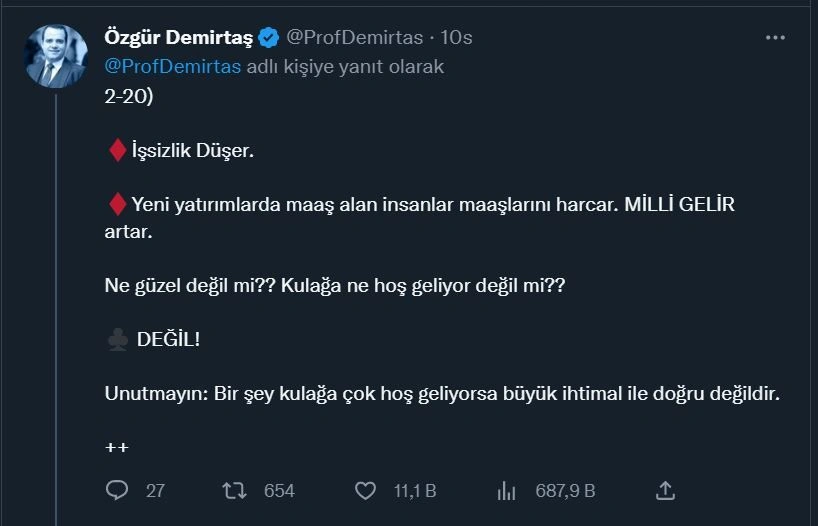Click the red diamond beside İşsizlik Düşer
Viewport: 818px width, 526px height.
(117, 151)
